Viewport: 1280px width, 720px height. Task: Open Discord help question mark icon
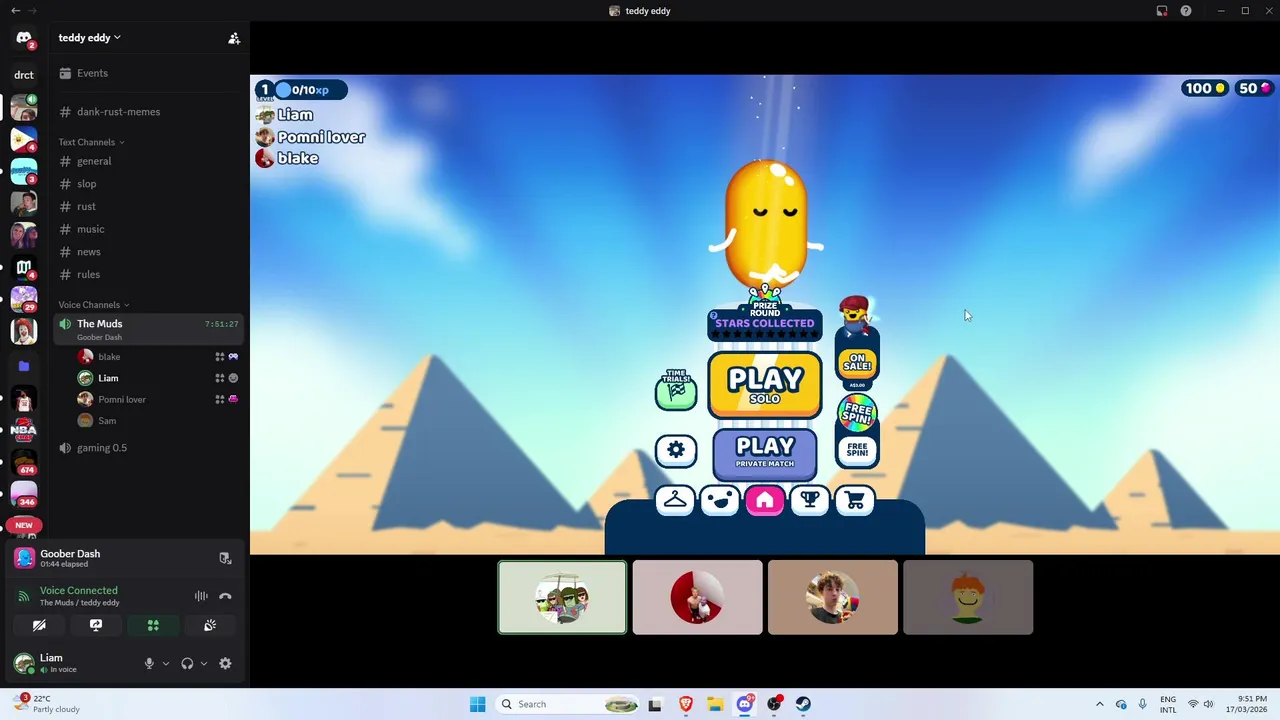1186,11
